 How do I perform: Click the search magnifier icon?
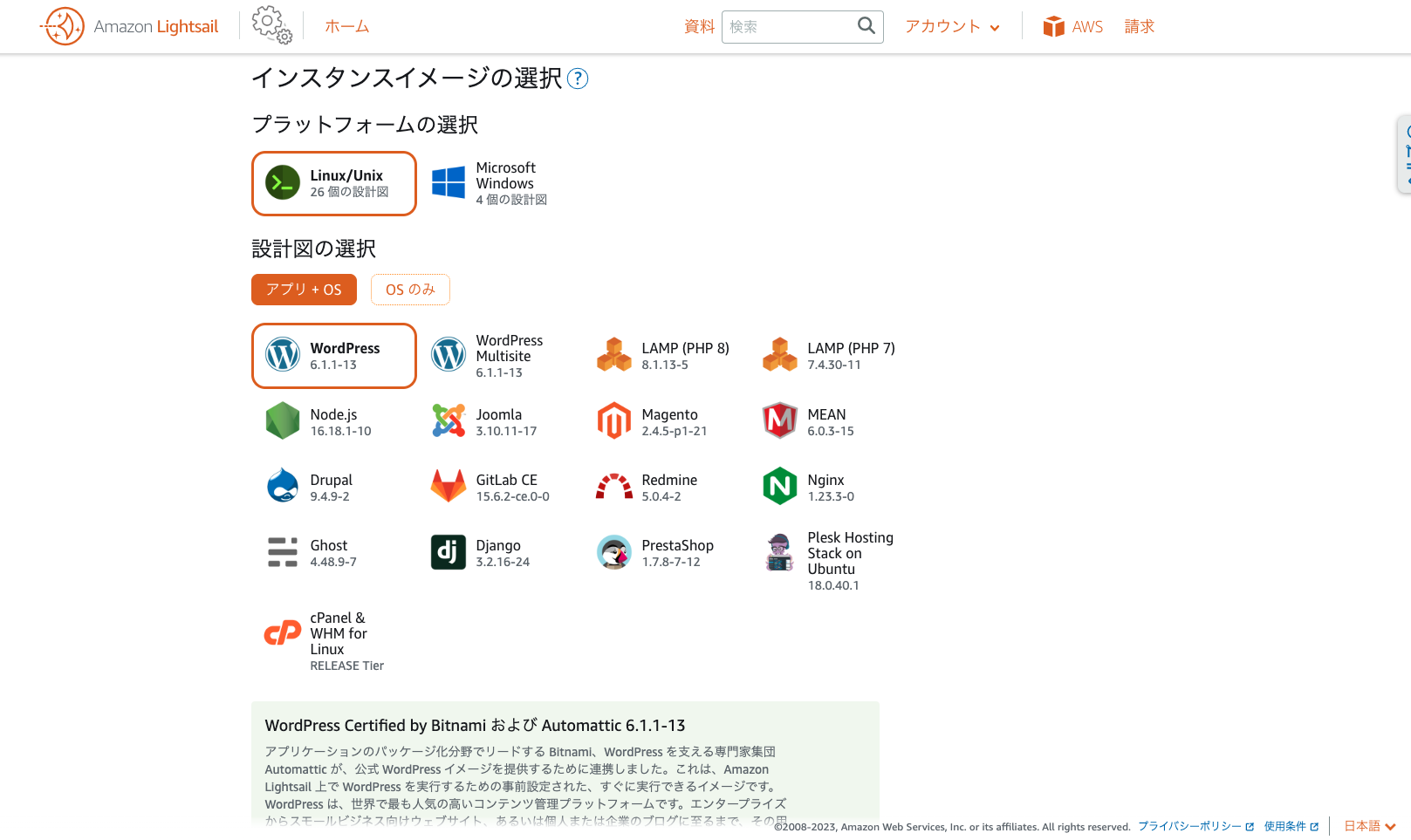click(x=866, y=26)
